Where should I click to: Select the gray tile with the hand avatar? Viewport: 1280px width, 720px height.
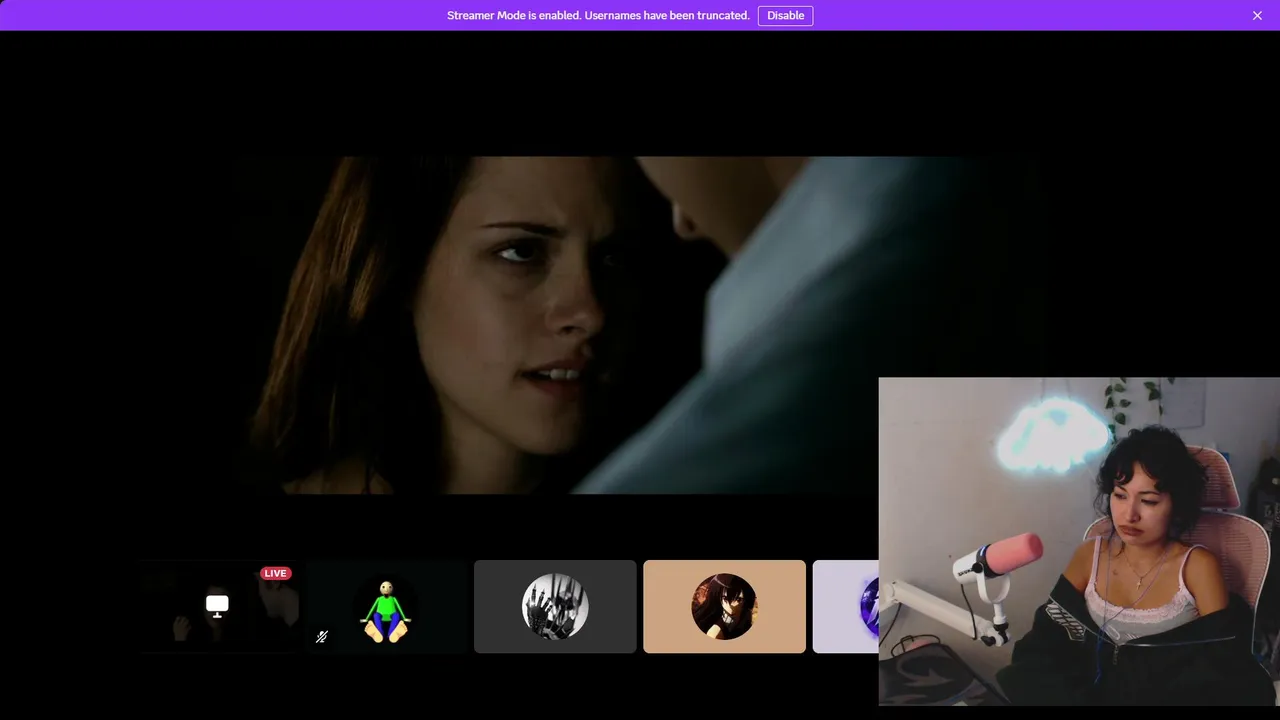(555, 606)
